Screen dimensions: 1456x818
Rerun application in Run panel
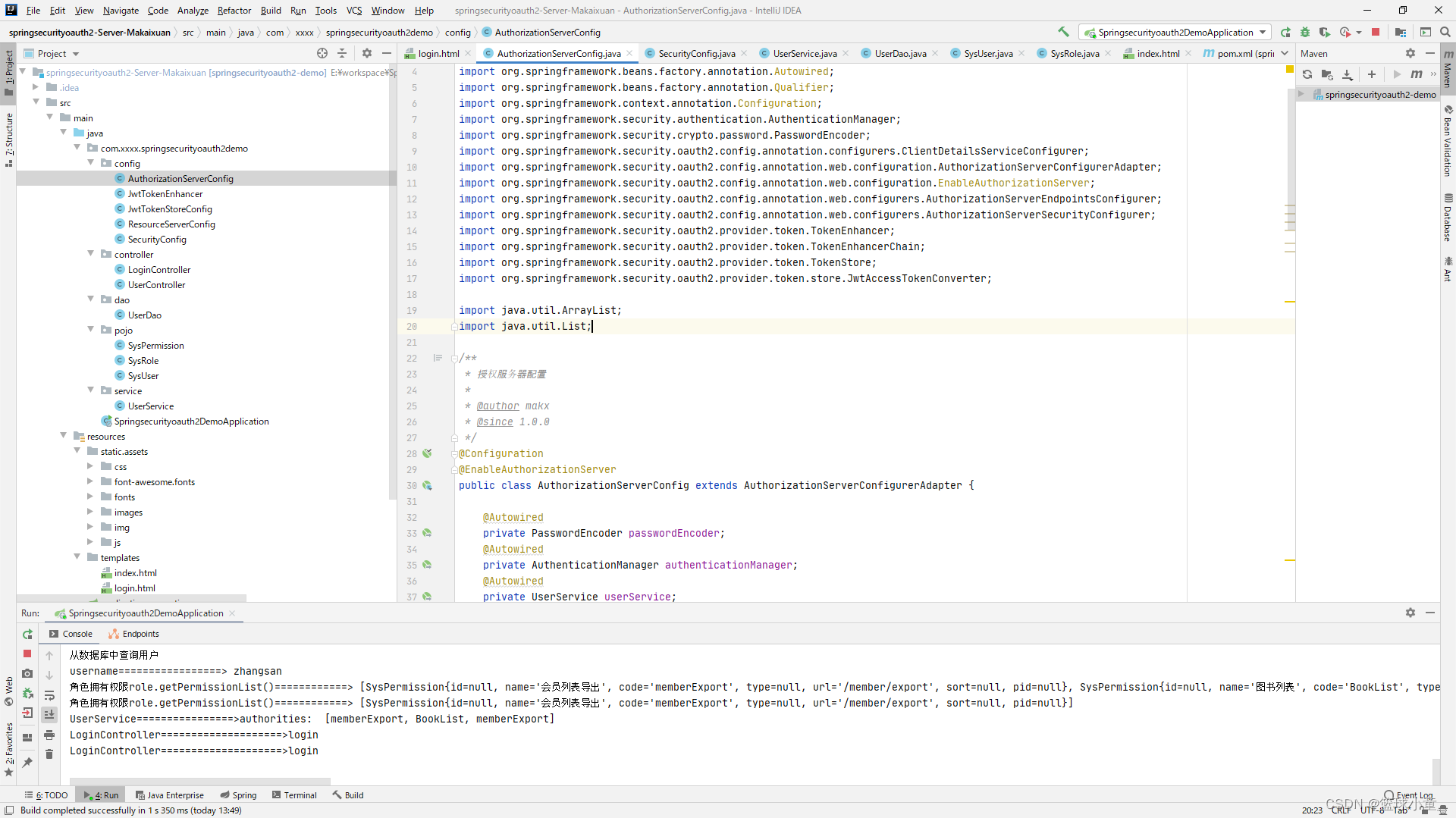click(x=27, y=634)
